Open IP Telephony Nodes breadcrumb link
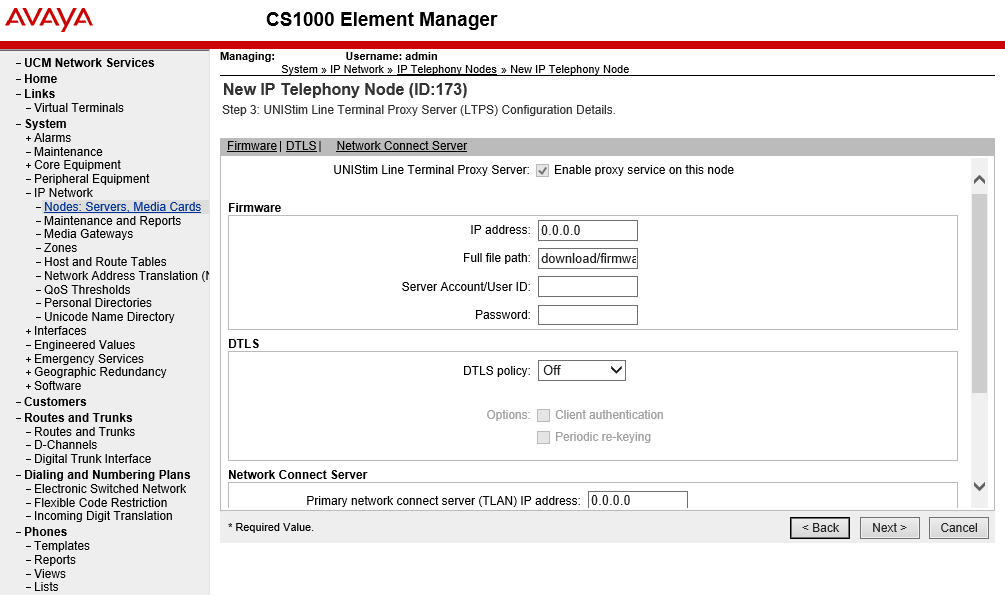 coord(447,69)
